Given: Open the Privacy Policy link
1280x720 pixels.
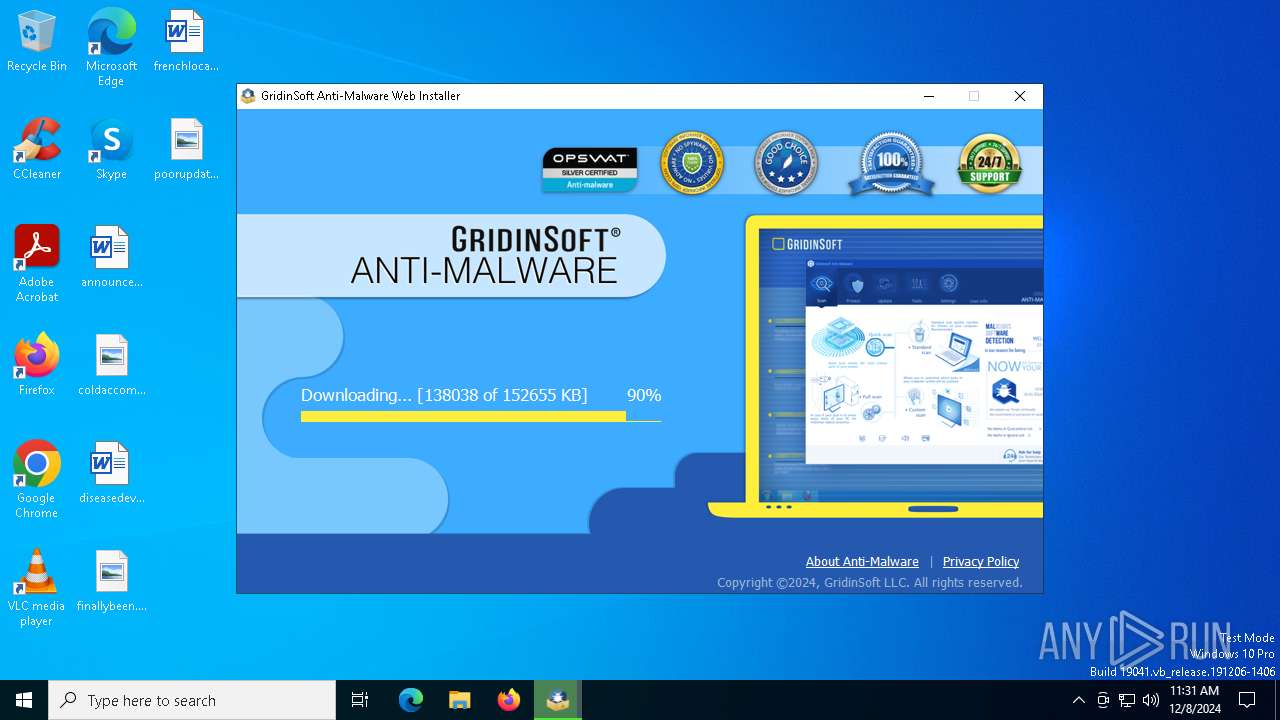Looking at the screenshot, I should click(981, 561).
